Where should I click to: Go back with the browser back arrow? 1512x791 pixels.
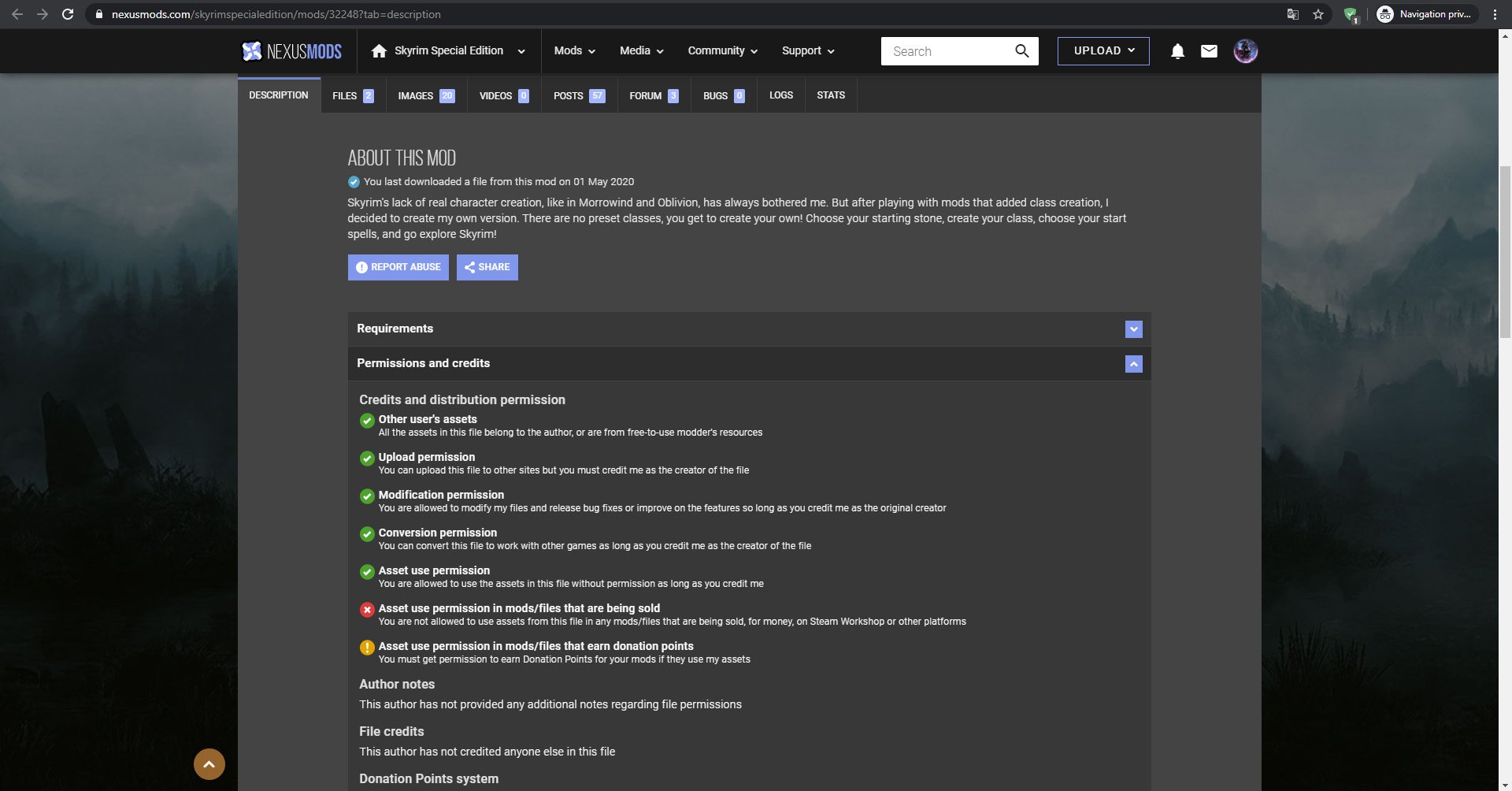click(x=17, y=14)
